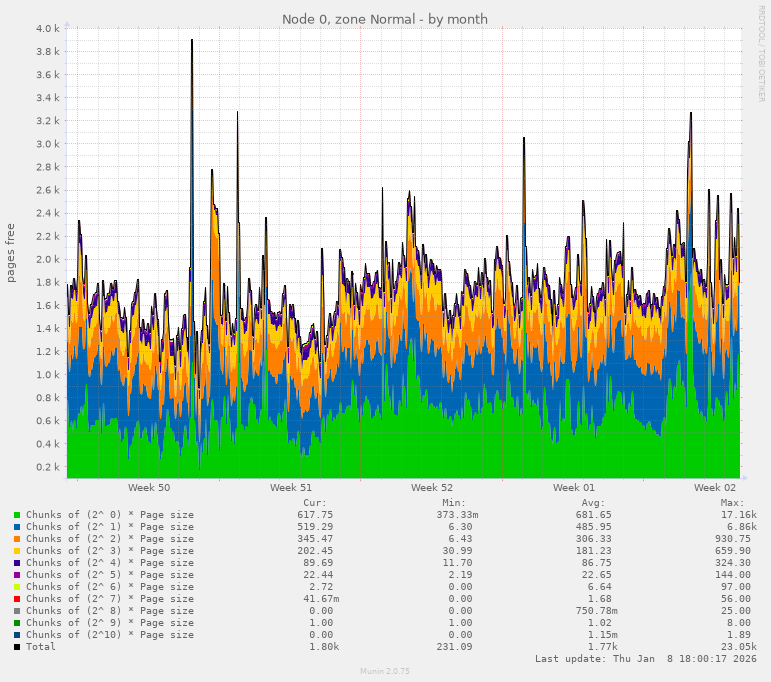Click the orange 2^2 chunks legend swatch
This screenshot has height=682, width=771.
17,539
